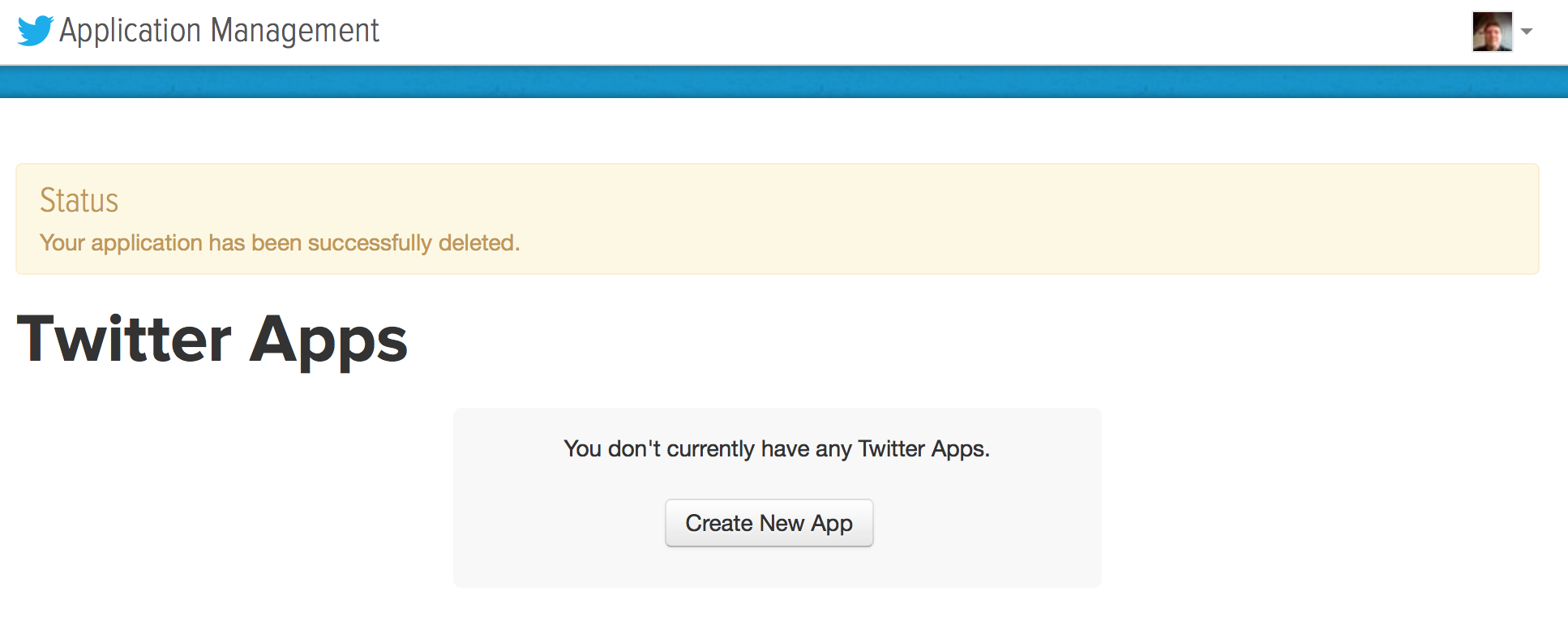Viewport: 1568px width, 617px height.
Task: Click the no Twitter Apps notice text
Action: point(776,448)
